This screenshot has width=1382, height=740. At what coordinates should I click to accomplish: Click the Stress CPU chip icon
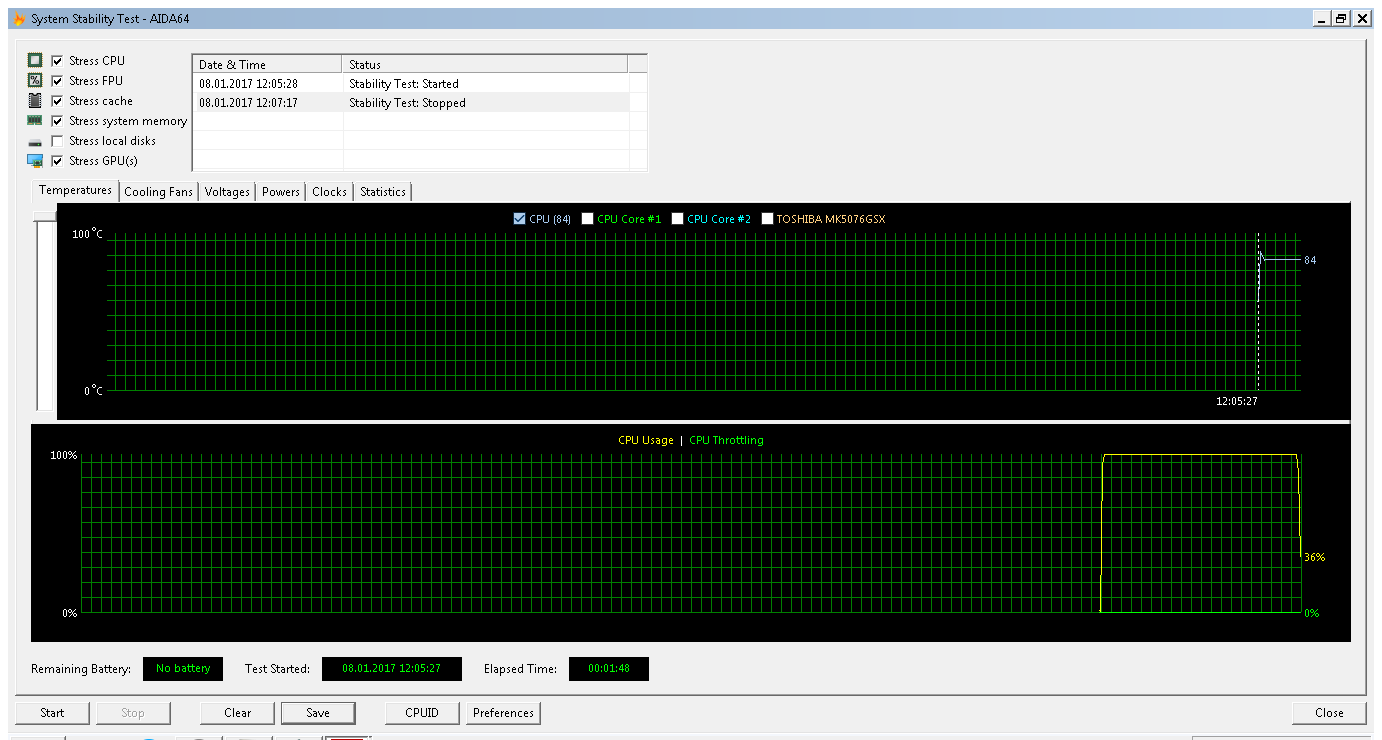point(35,61)
